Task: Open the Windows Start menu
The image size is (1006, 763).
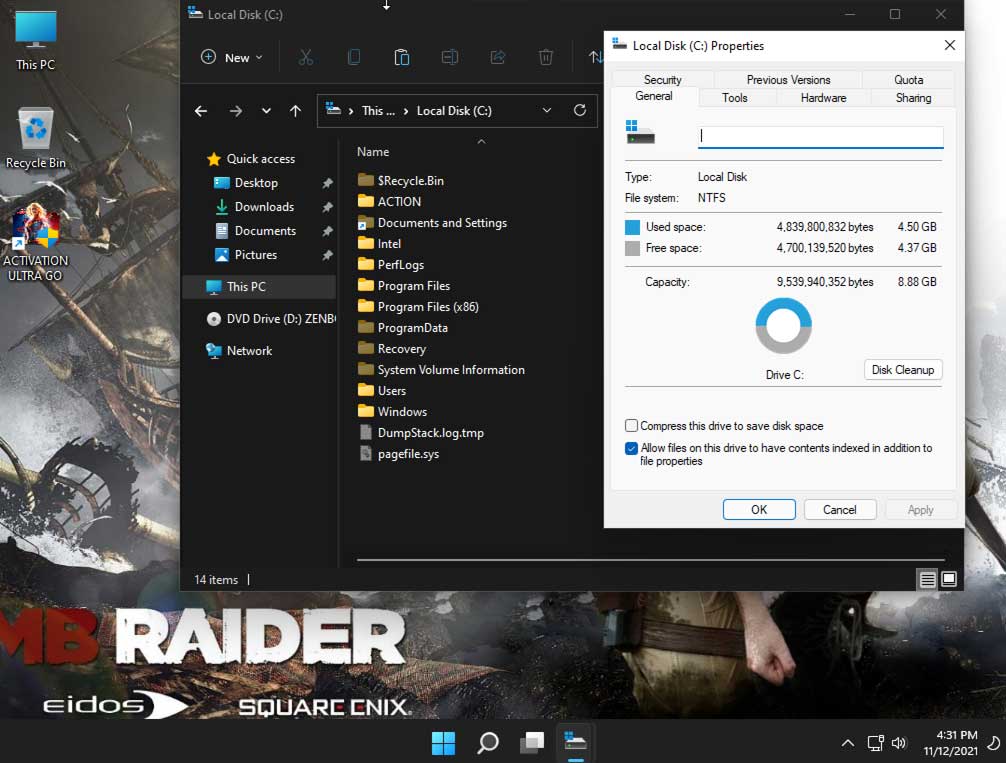Action: pyautogui.click(x=443, y=743)
